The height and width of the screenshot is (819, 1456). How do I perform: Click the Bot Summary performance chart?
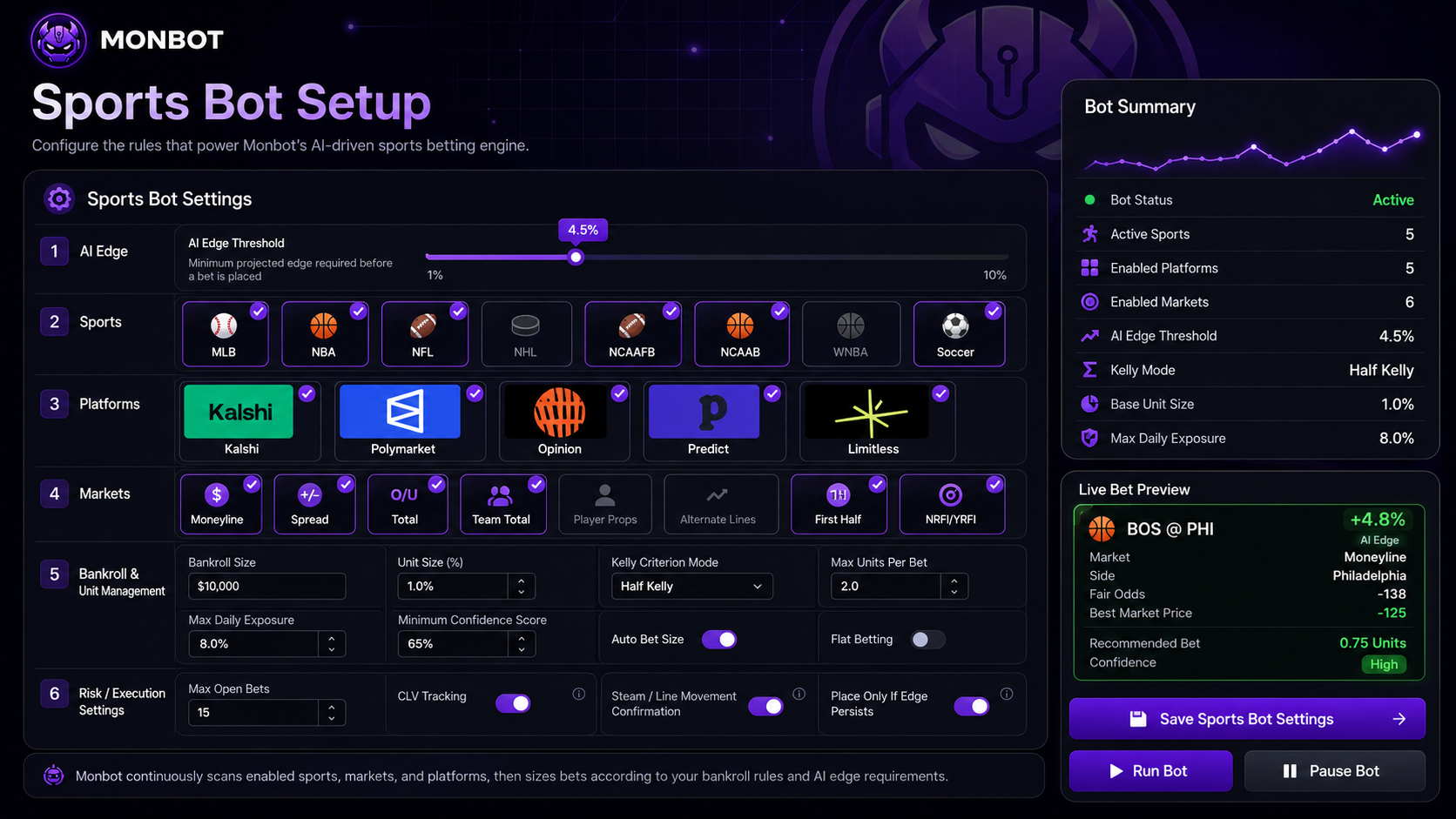(1252, 150)
